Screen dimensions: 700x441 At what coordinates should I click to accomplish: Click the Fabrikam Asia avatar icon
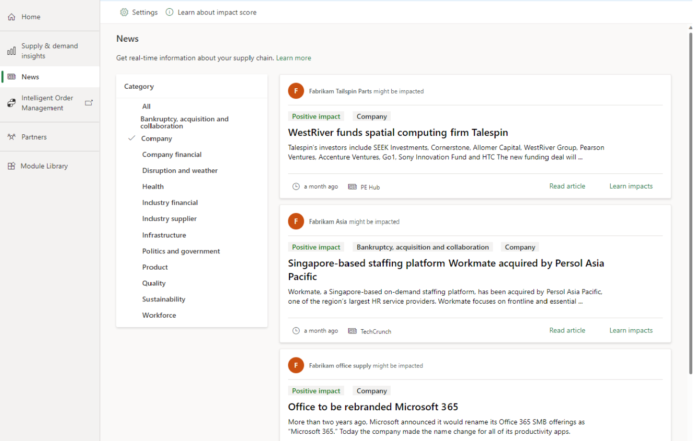[x=296, y=221]
